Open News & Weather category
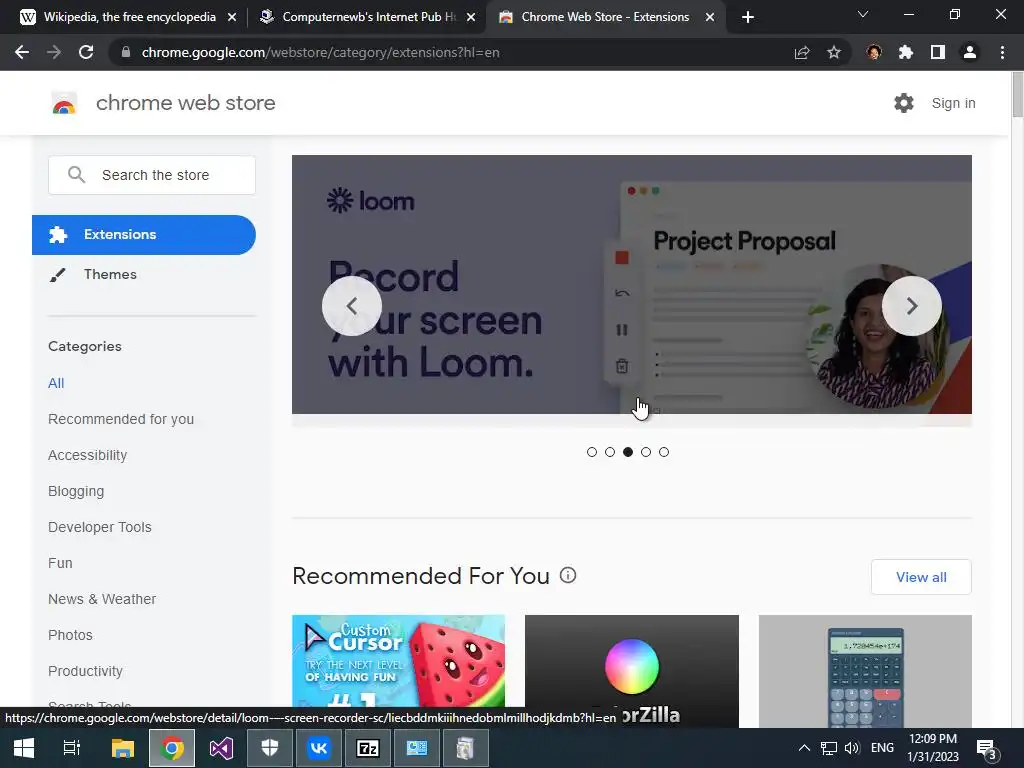The width and height of the screenshot is (1024, 768). pos(102,599)
